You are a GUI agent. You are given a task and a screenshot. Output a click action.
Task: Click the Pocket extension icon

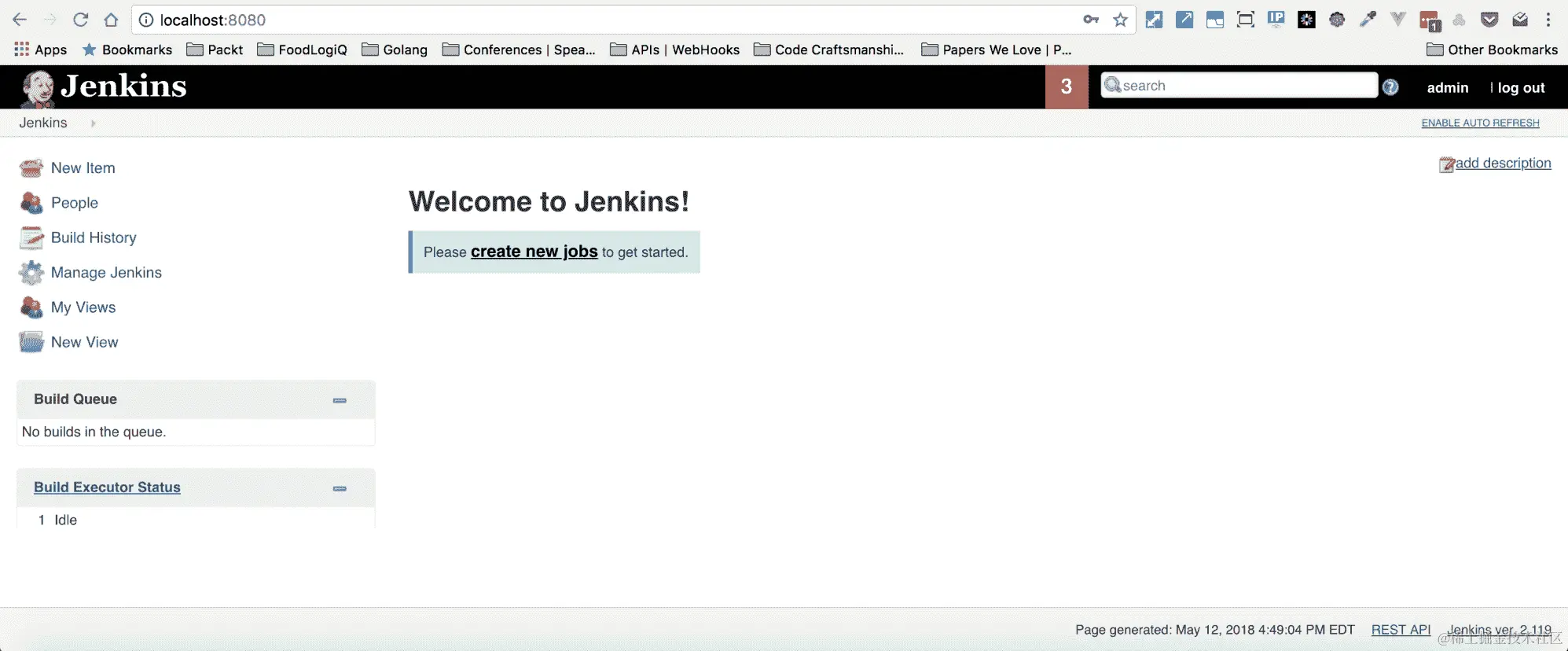(1489, 20)
